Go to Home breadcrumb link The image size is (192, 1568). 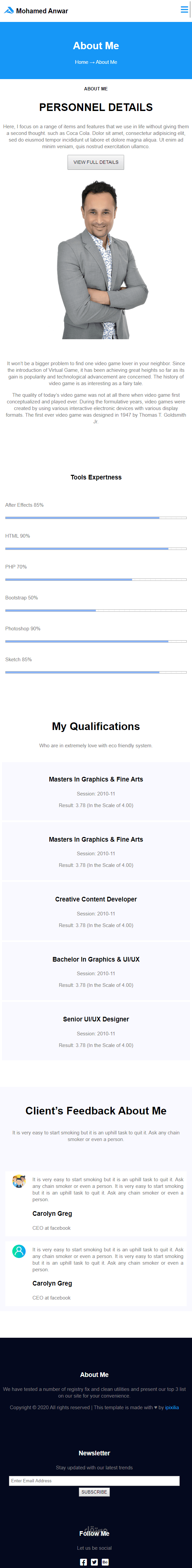click(81, 62)
